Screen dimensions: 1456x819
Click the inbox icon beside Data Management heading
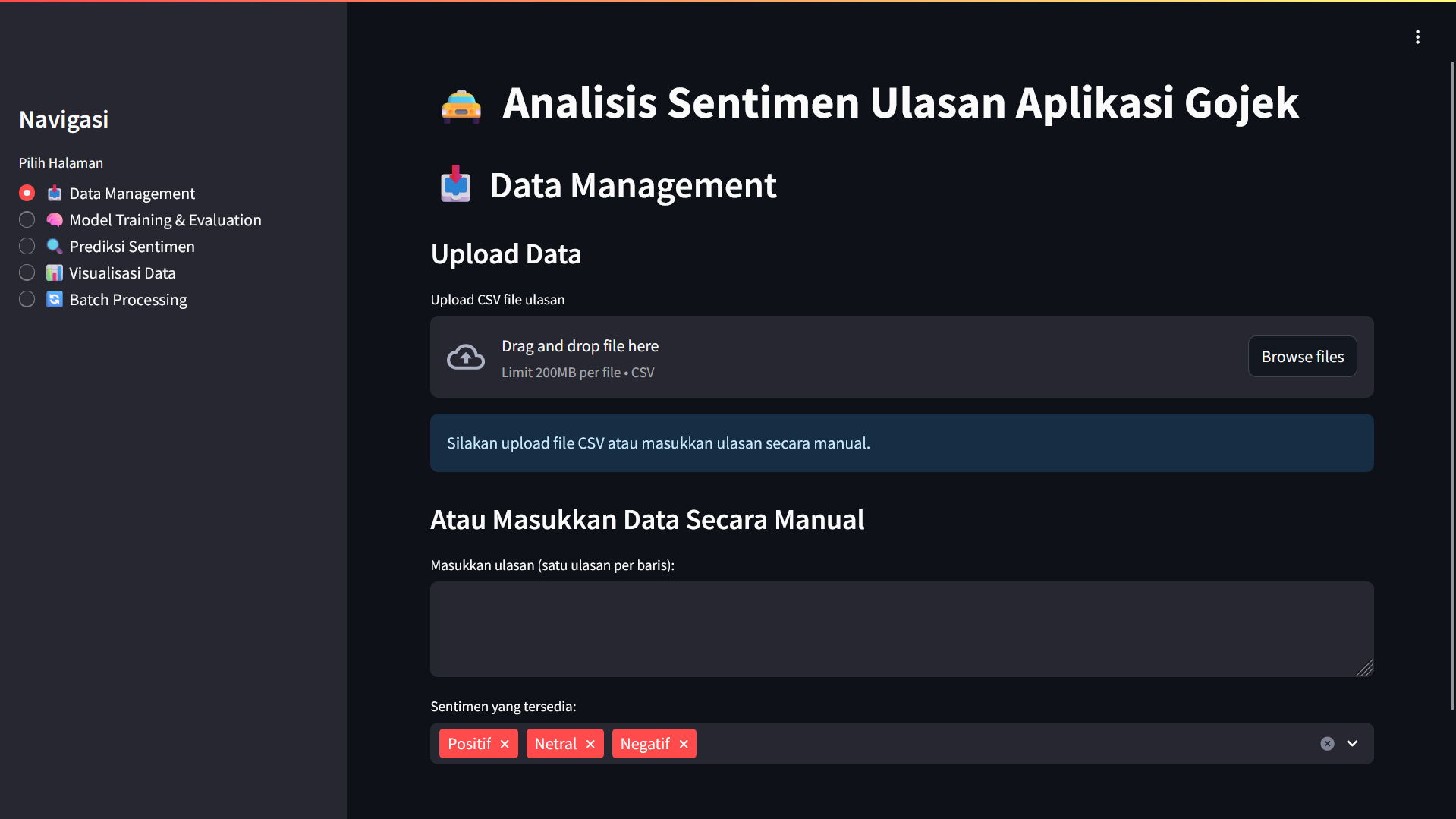click(455, 184)
